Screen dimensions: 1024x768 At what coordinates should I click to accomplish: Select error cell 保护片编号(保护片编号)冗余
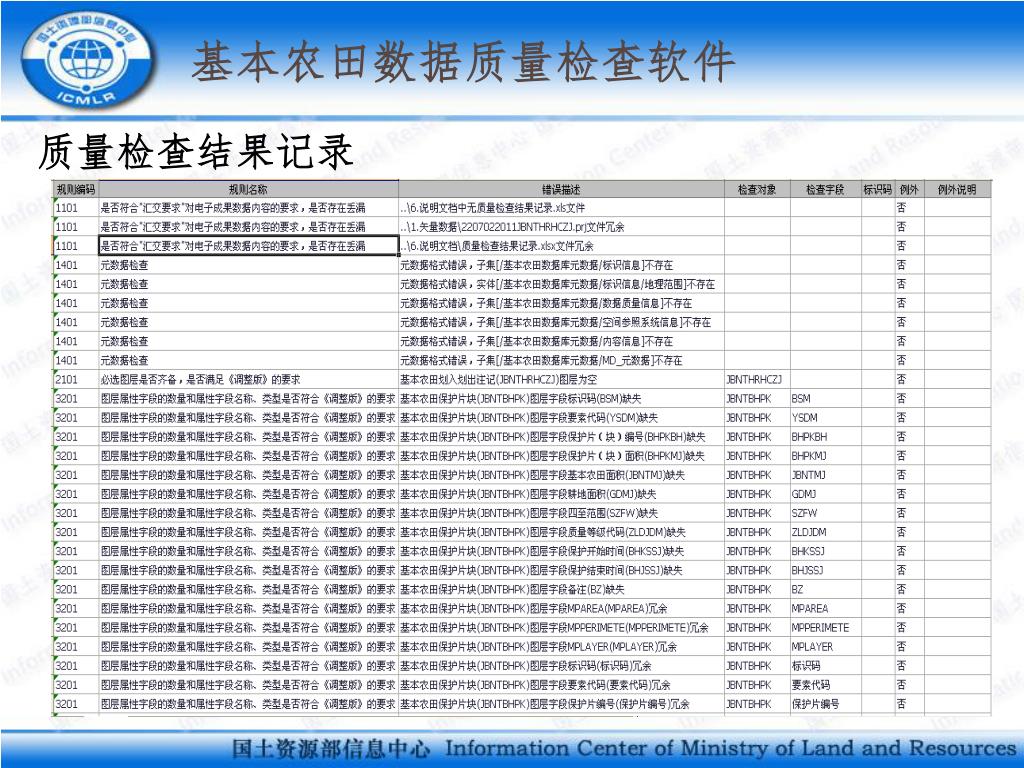561,703
